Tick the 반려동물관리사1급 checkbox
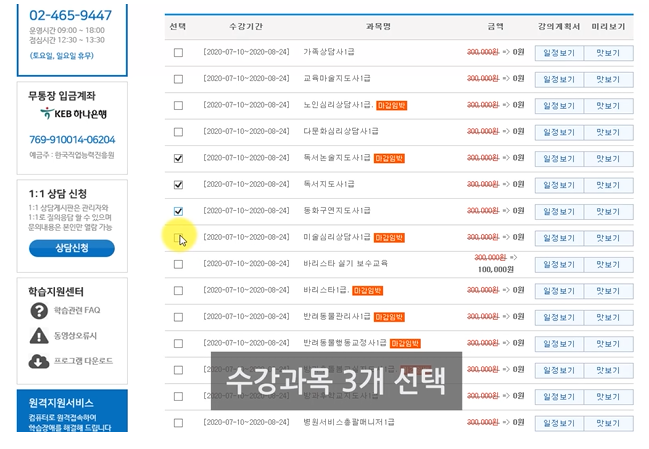Screen dimensions: 649x449 (178, 317)
